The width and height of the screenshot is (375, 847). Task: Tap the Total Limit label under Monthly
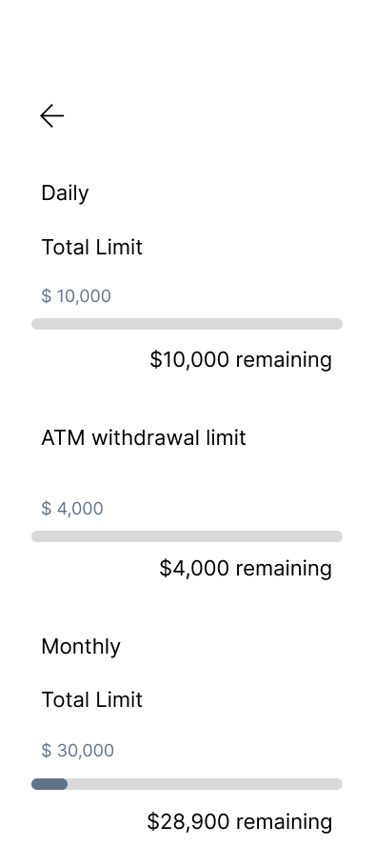(92, 700)
